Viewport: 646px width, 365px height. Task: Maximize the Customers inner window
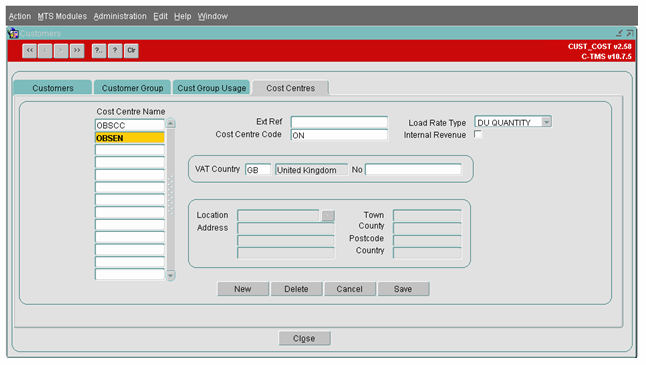[630, 33]
